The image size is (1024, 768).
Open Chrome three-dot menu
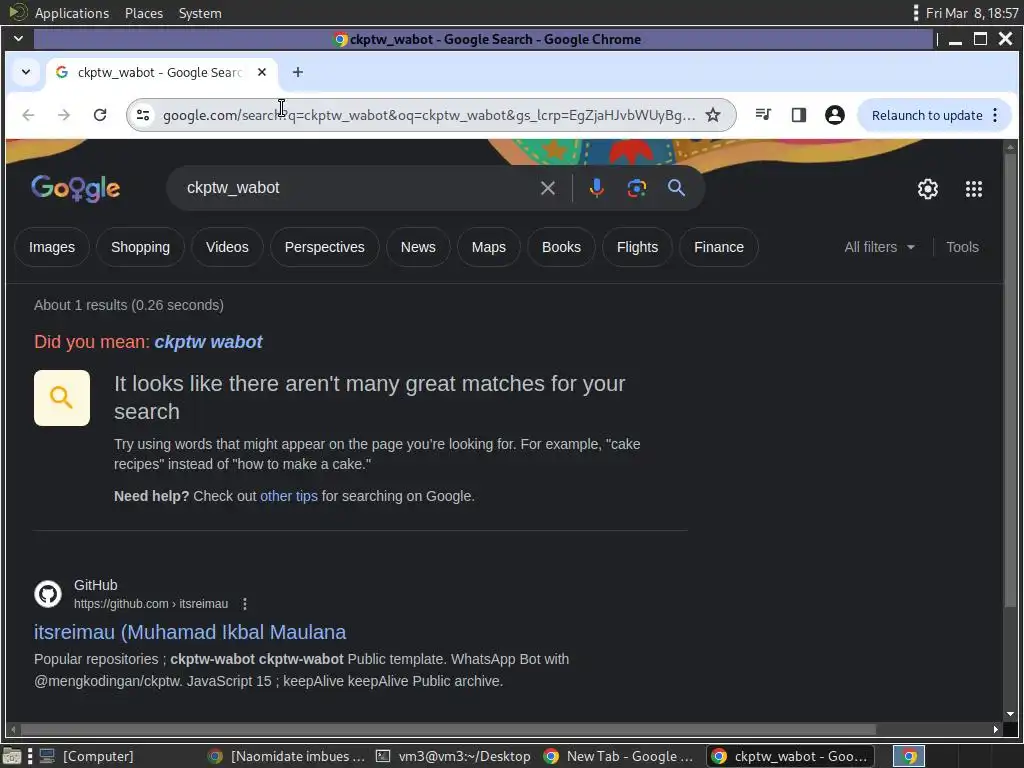pos(995,115)
